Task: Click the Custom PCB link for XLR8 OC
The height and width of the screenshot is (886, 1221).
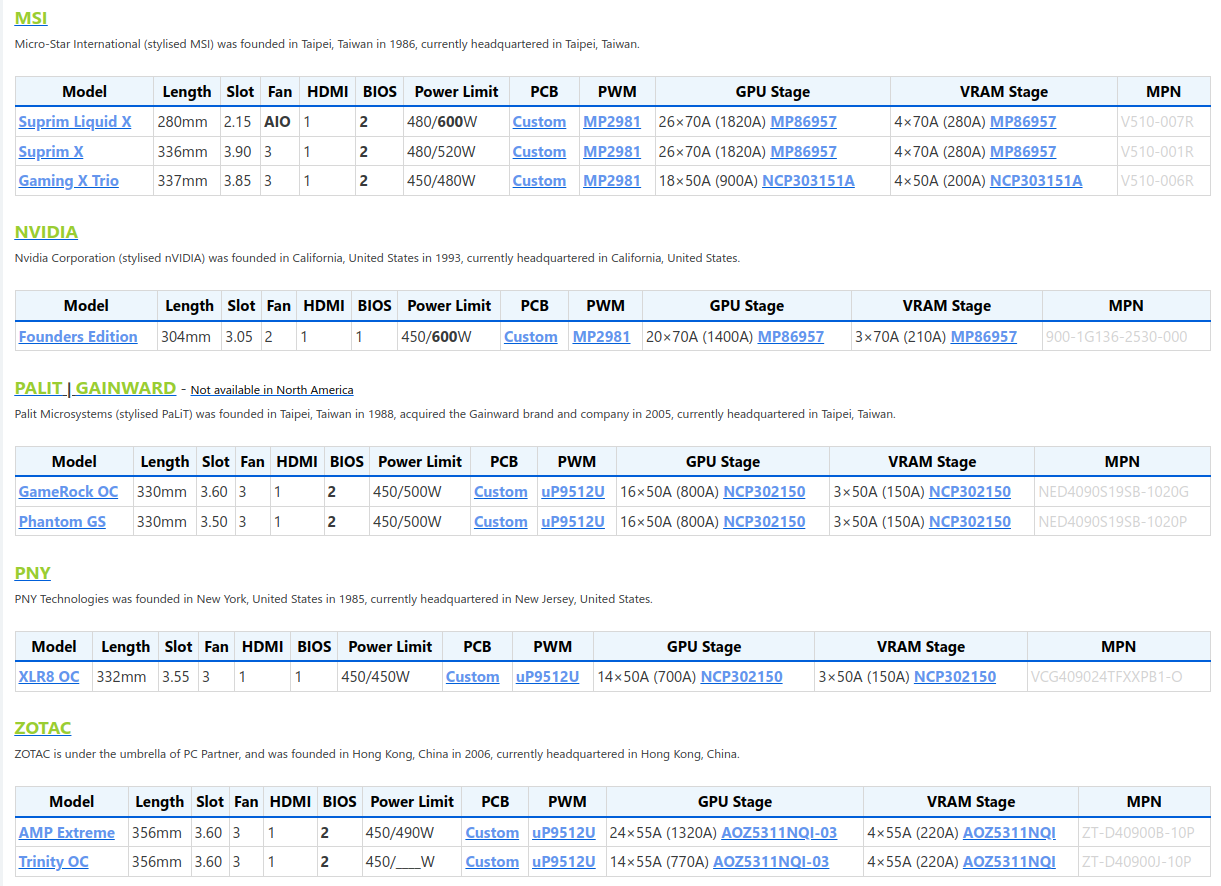Action: [473, 677]
